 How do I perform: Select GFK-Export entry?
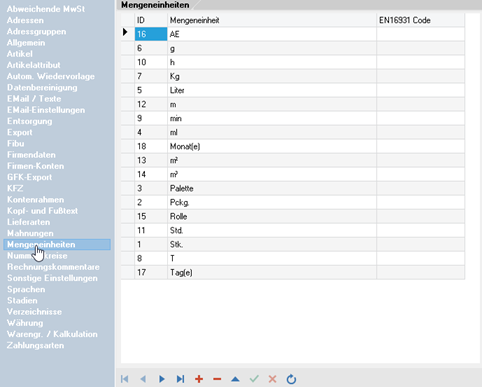29,177
